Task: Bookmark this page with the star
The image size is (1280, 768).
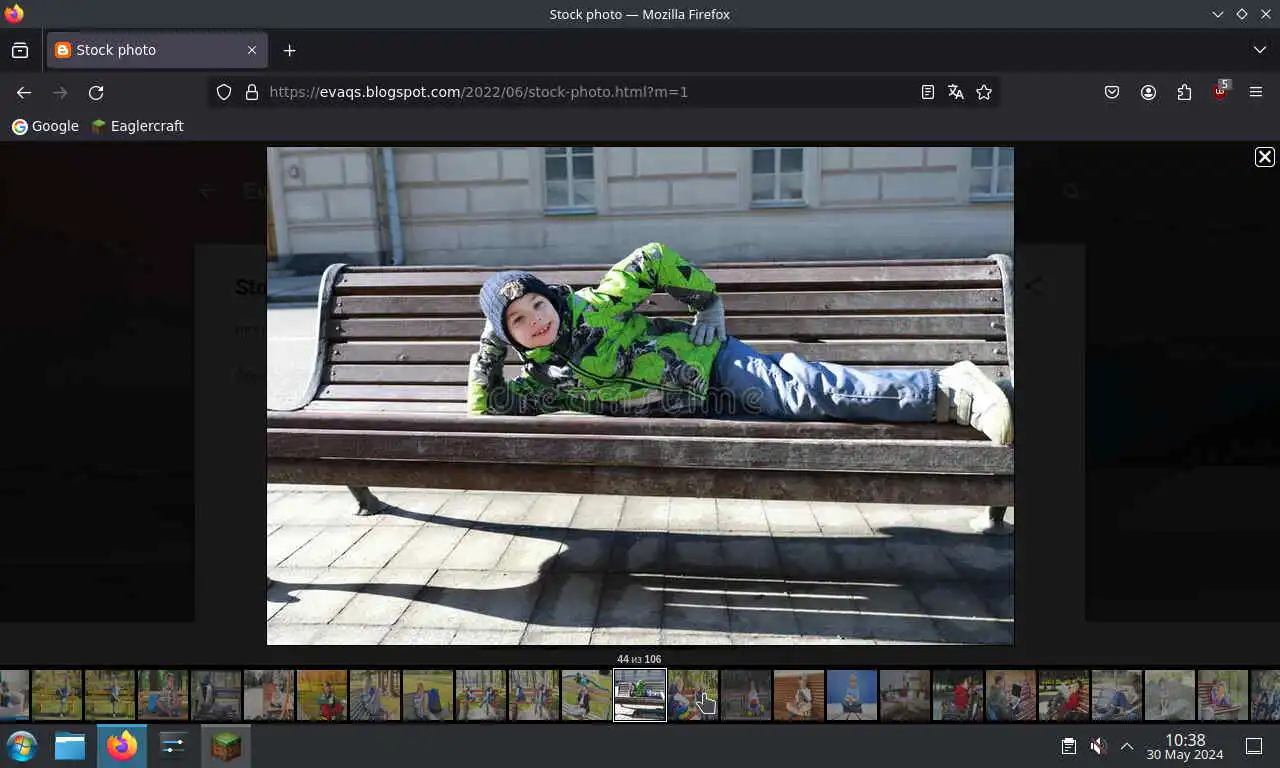Action: click(x=984, y=92)
